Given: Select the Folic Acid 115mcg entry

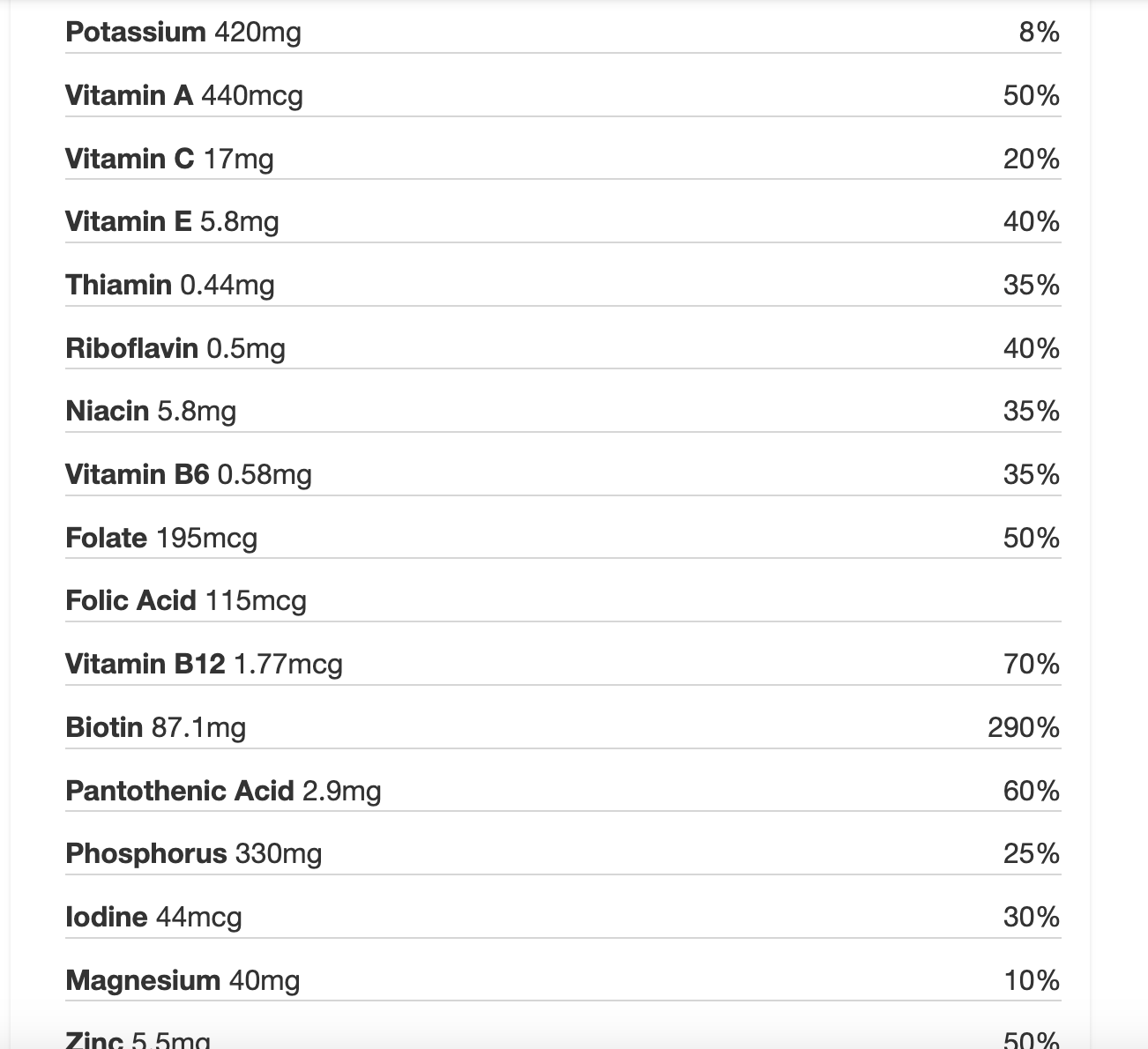Looking at the screenshot, I should [x=186, y=600].
